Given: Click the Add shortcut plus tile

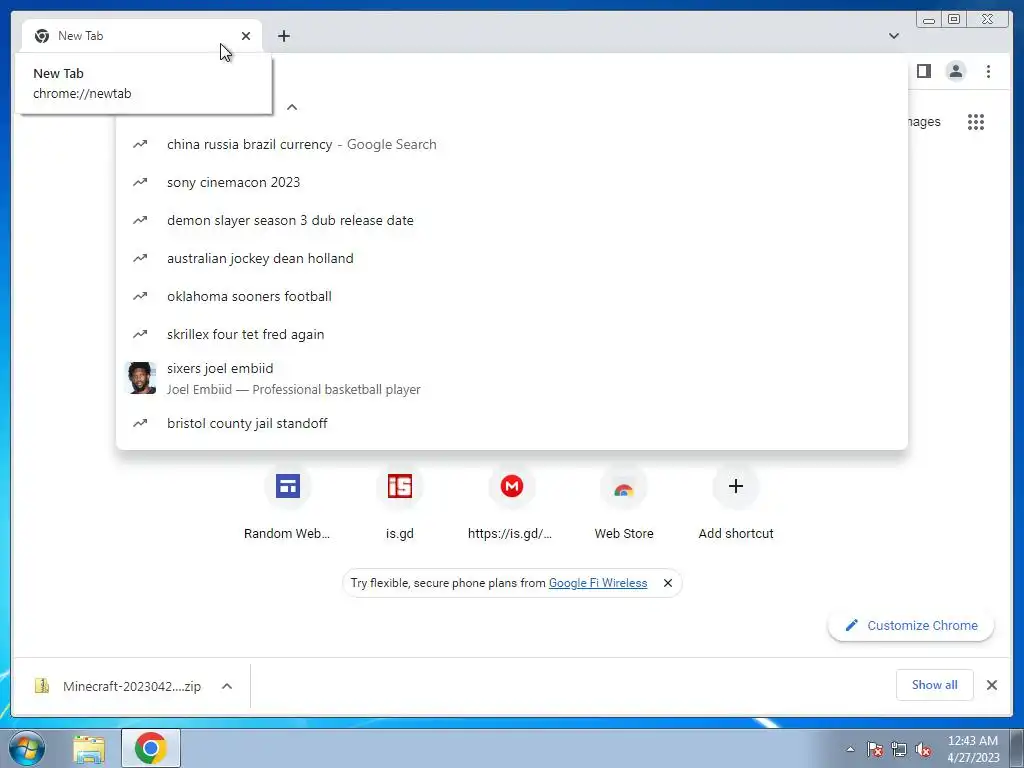Looking at the screenshot, I should coord(736,504).
